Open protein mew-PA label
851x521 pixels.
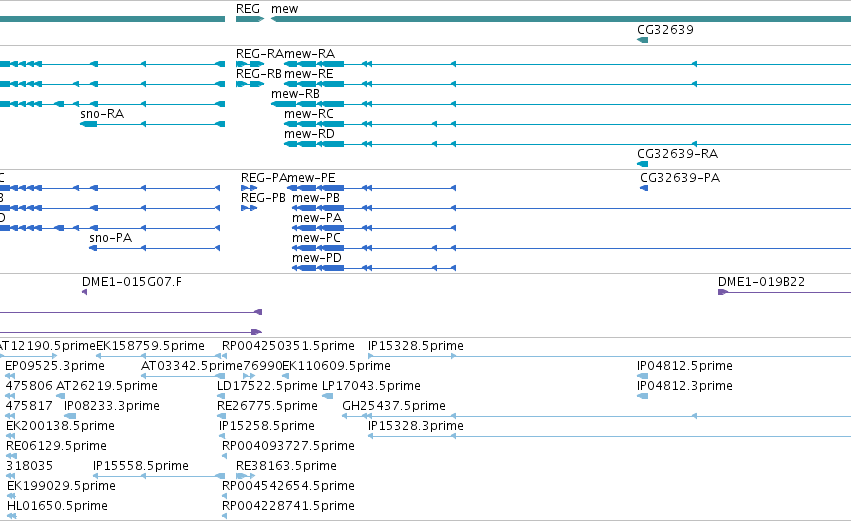pos(317,218)
